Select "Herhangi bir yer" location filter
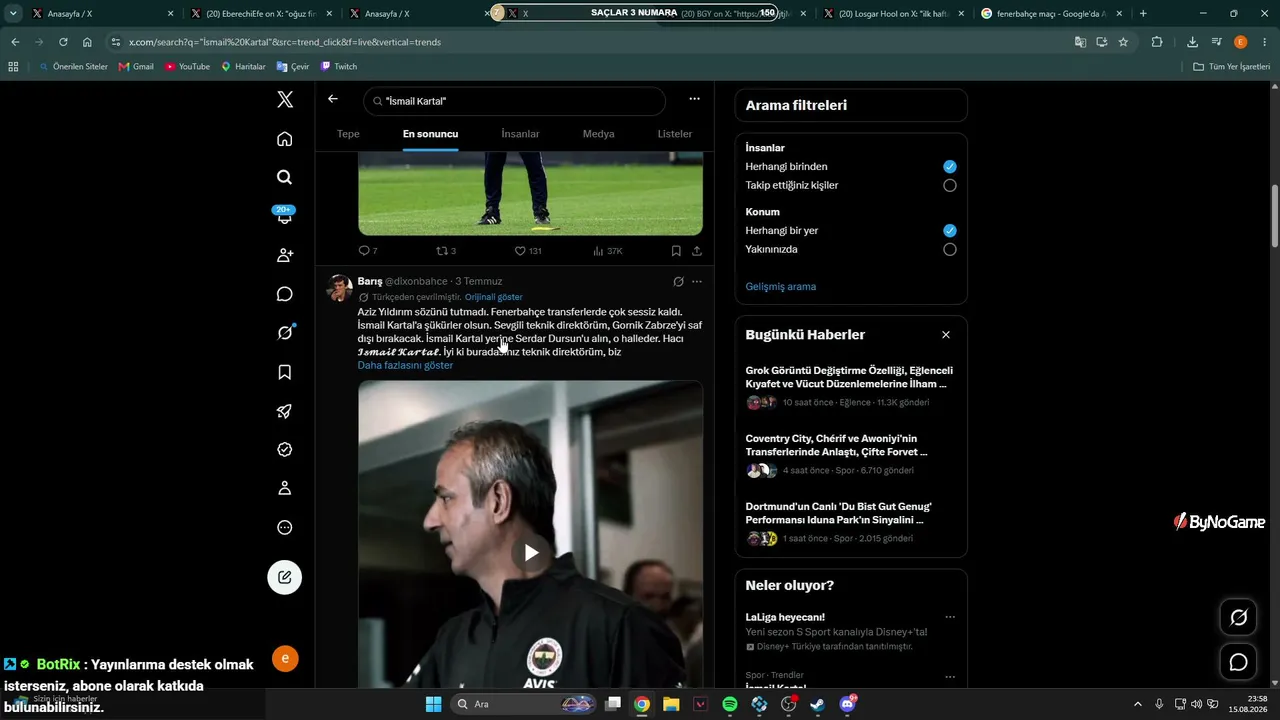The image size is (1280, 720). (x=950, y=231)
